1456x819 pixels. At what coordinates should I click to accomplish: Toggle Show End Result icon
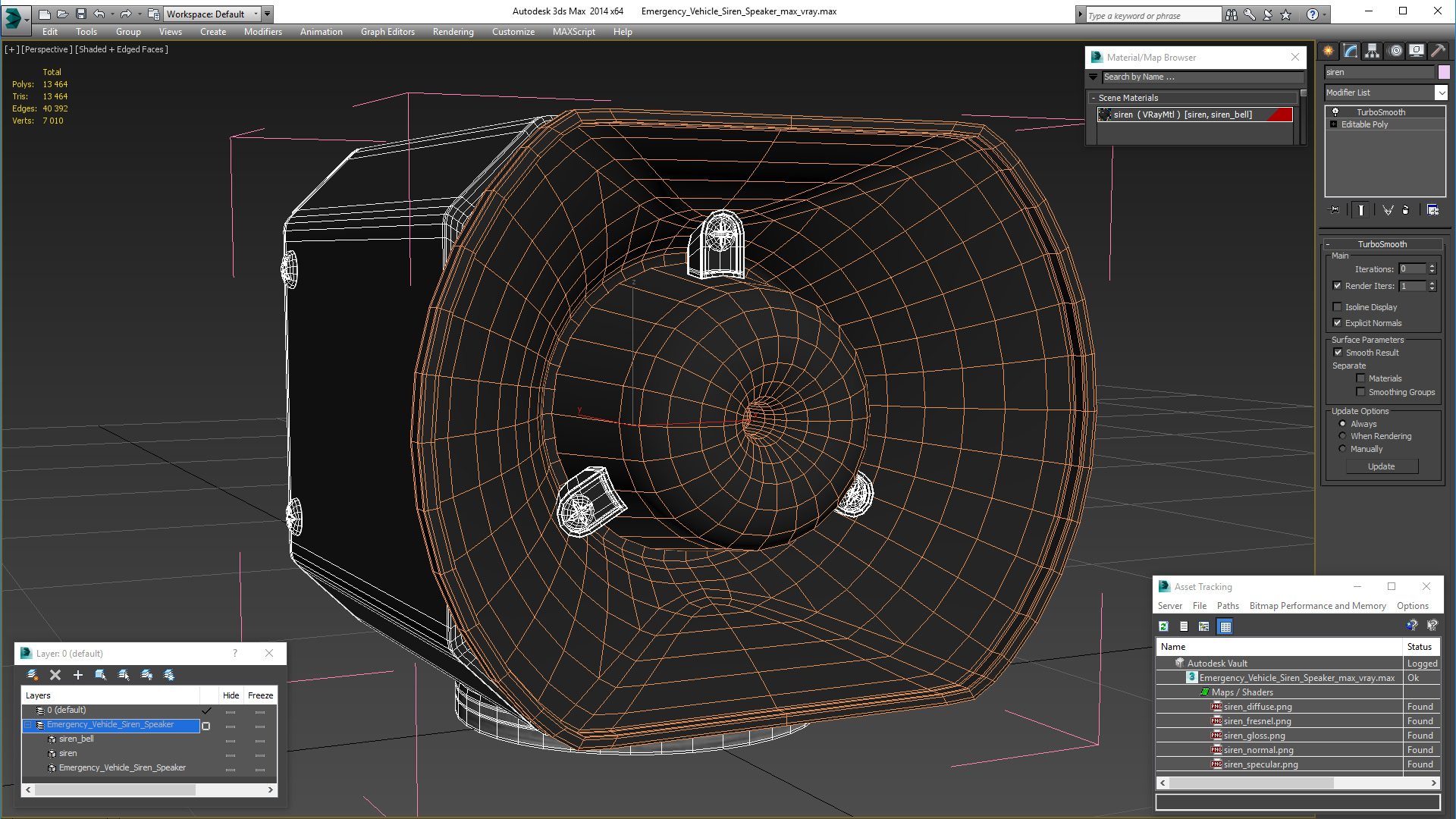click(1361, 210)
